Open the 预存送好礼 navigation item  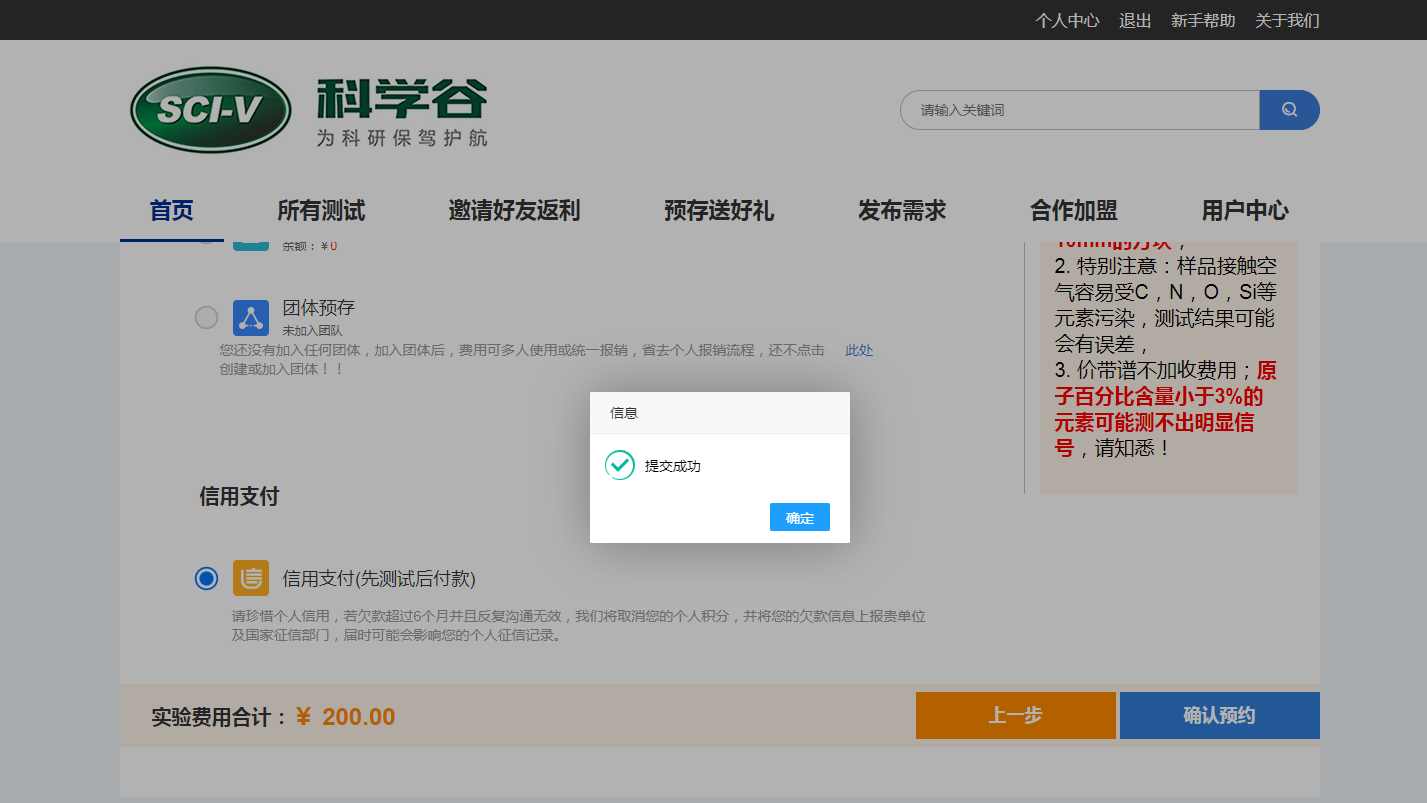(719, 211)
